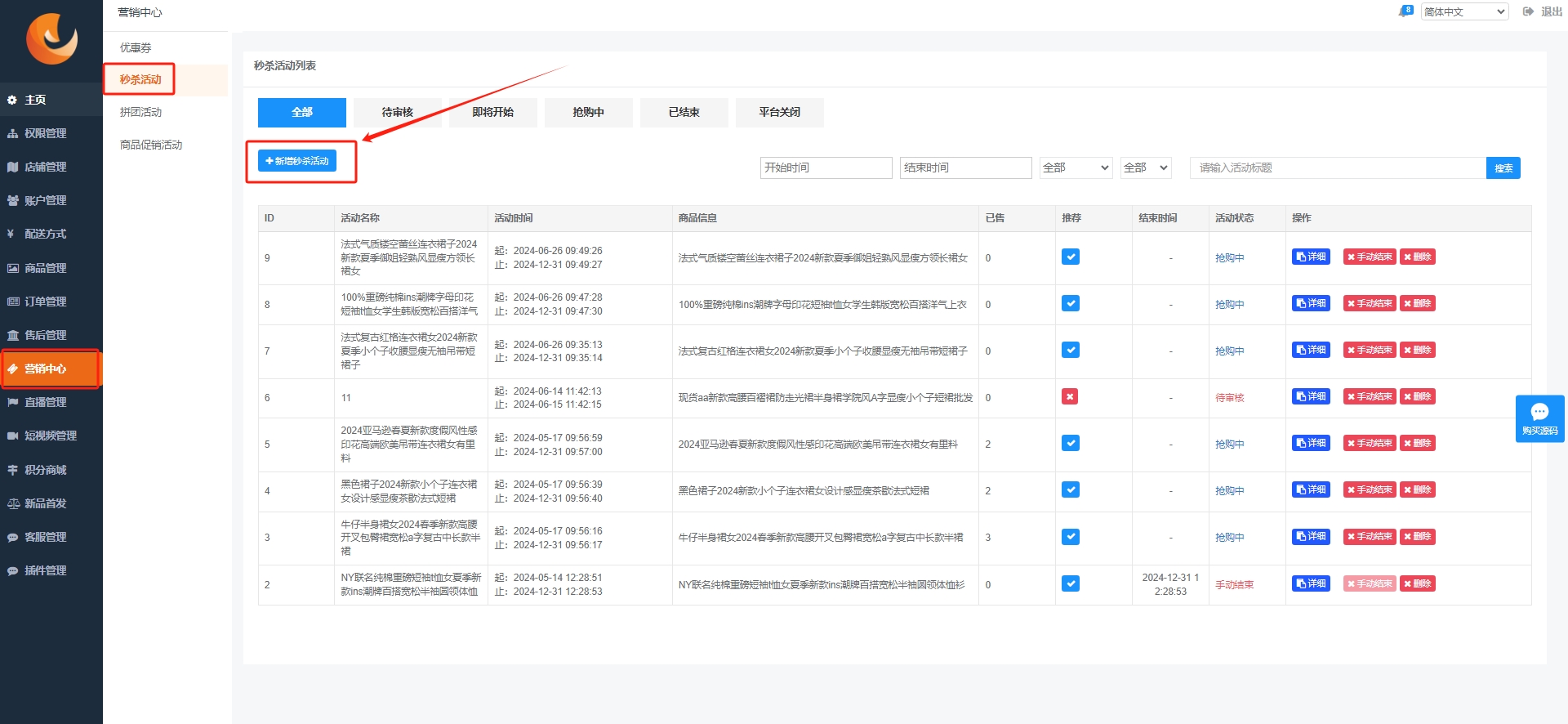The image size is (1568, 724).
Task: Open 配送方式 in the sidebar
Action: [51, 234]
